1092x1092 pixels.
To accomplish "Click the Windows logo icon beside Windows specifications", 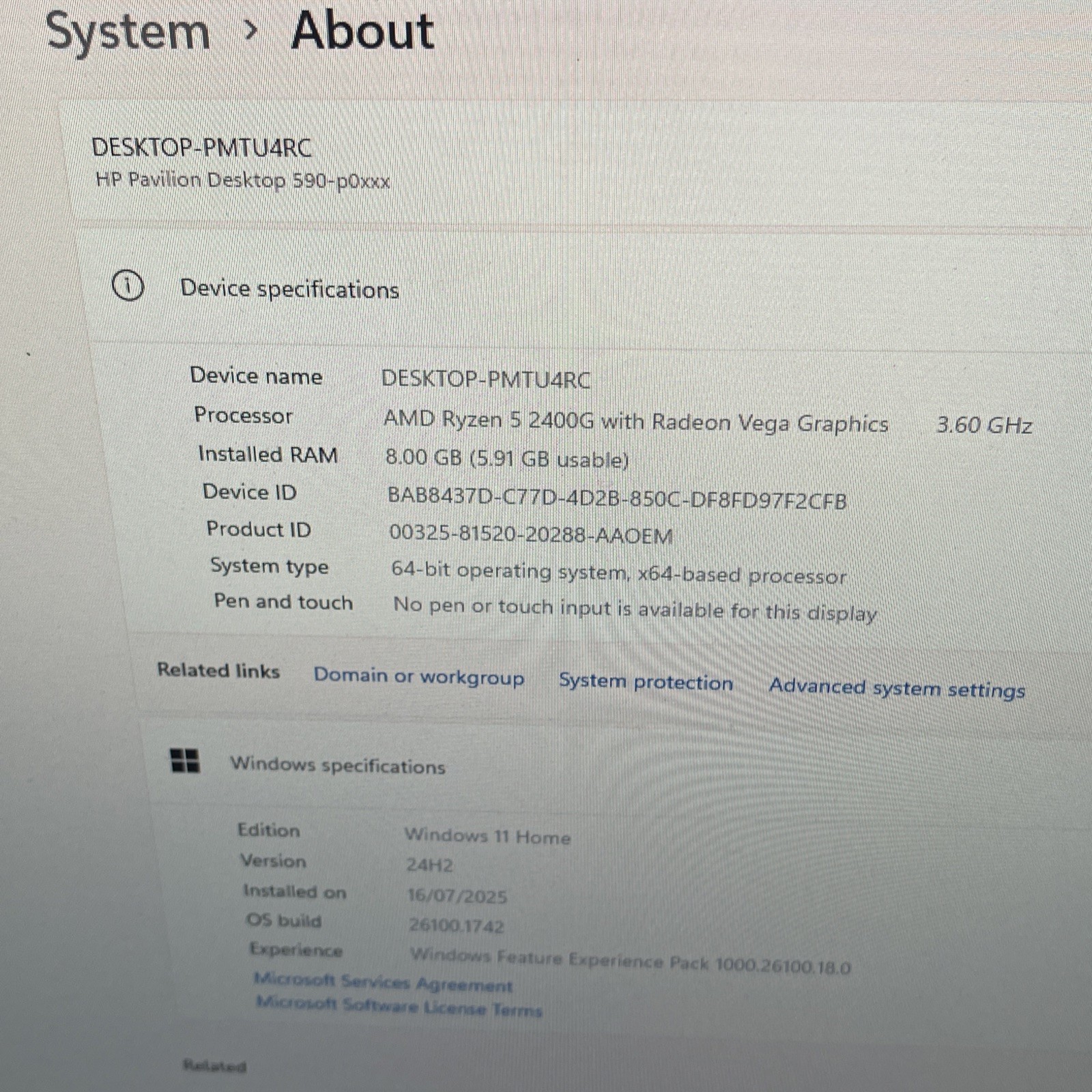I will click(185, 760).
